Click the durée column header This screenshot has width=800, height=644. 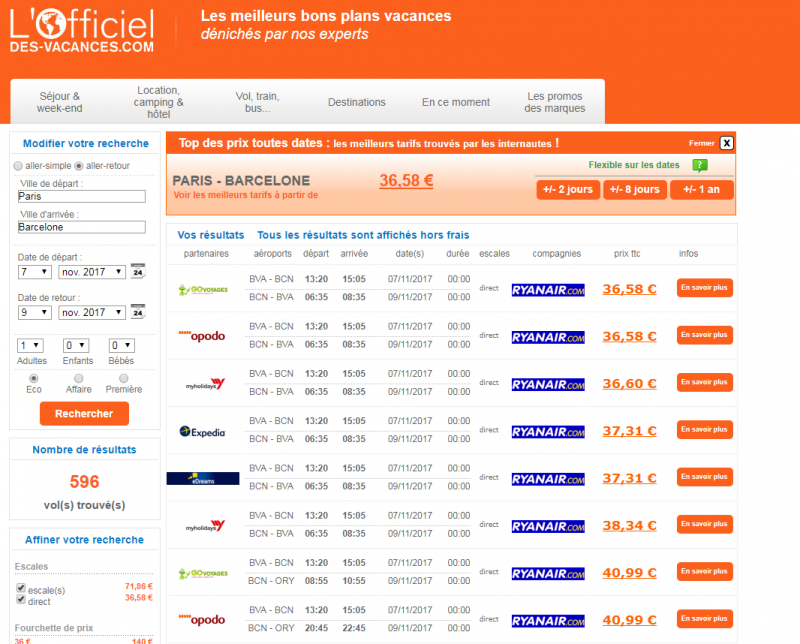[x=458, y=254]
